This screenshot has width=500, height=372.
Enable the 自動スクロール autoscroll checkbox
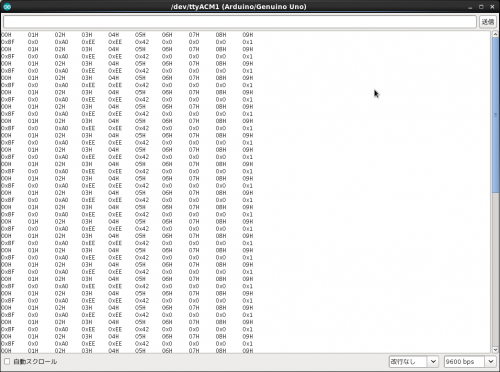click(7, 361)
